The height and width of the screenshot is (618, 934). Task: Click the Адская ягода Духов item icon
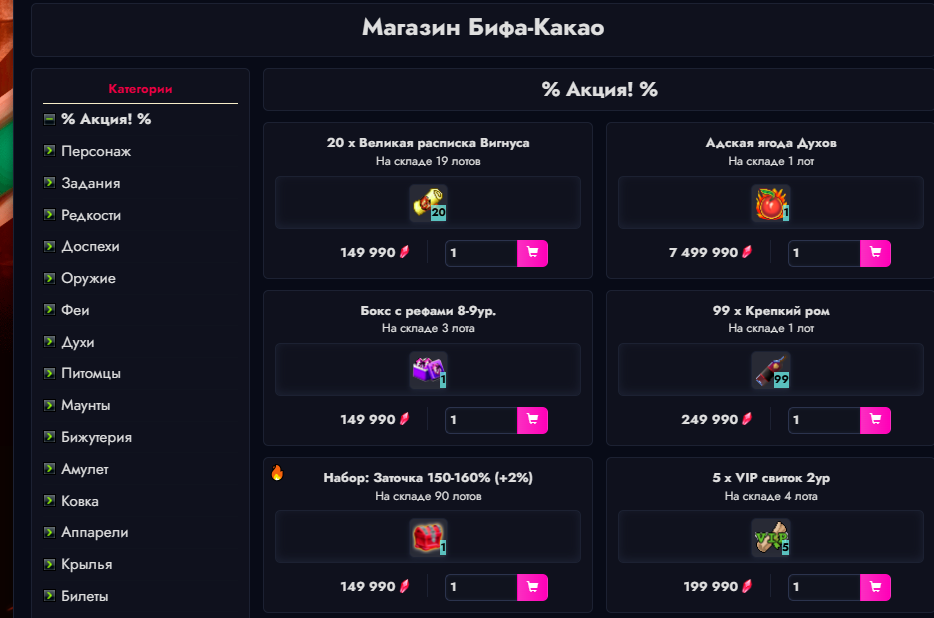(x=771, y=203)
